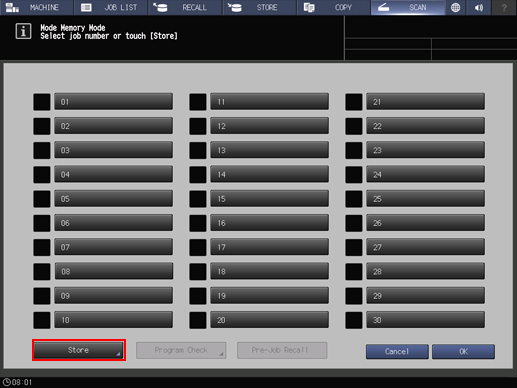Toggle the black box beside job 01
Screen dimensions: 517x388
point(42,102)
